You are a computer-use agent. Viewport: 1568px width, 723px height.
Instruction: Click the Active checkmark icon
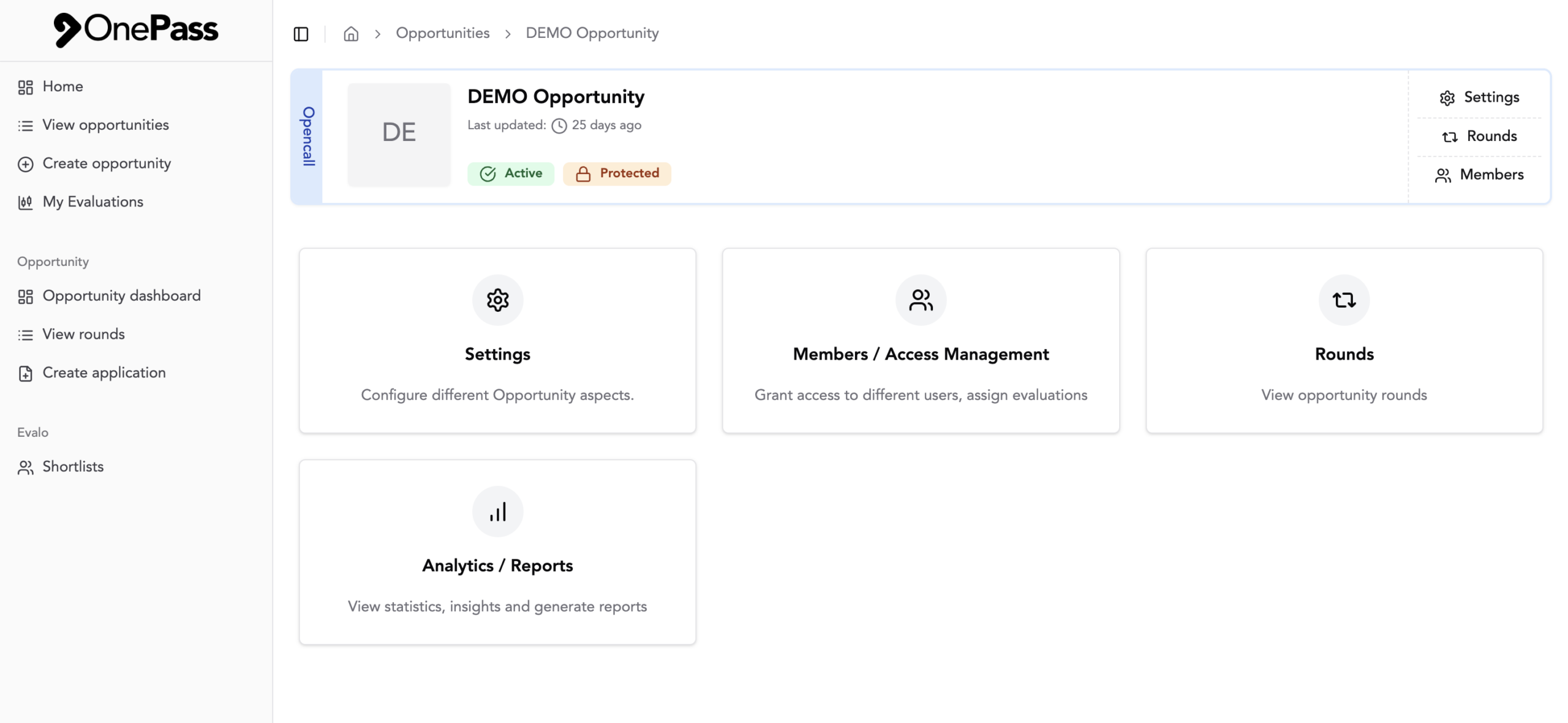[488, 174]
